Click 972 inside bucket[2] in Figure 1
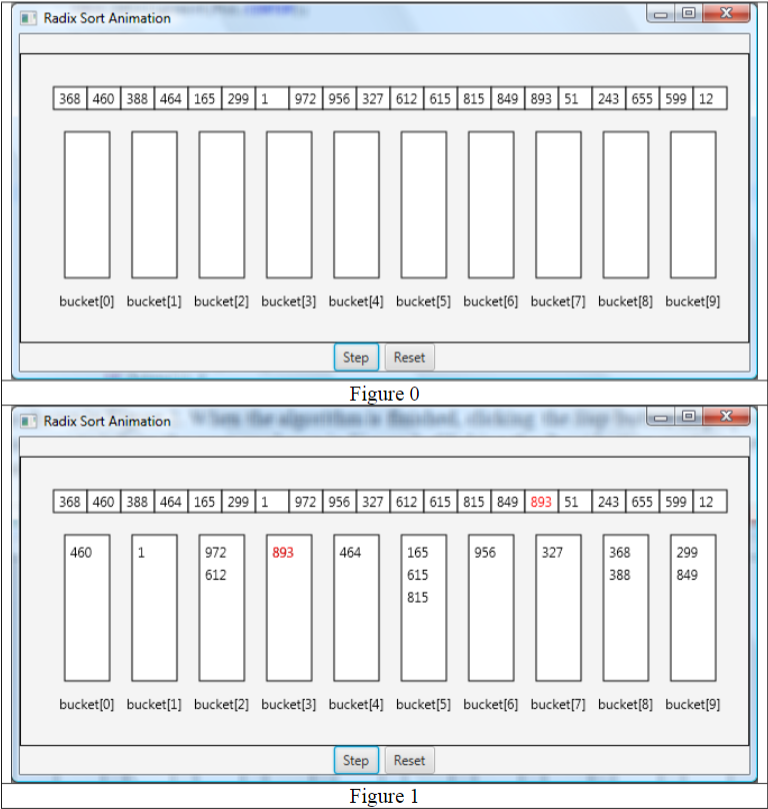 coord(216,553)
